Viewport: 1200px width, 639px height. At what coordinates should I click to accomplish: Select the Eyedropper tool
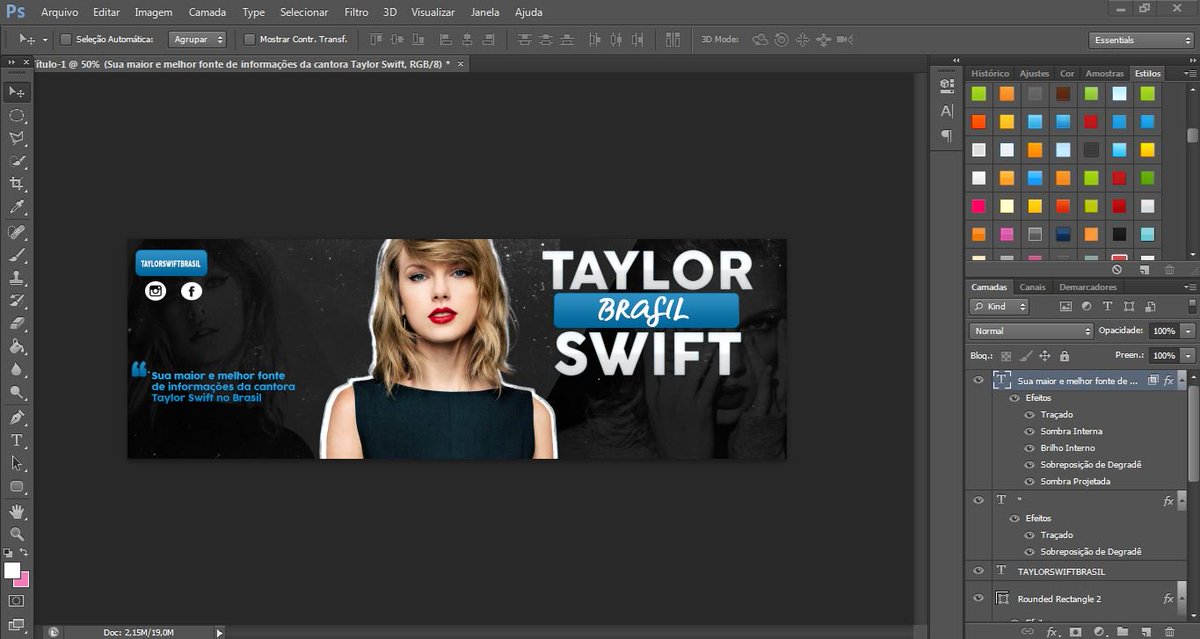[x=17, y=207]
